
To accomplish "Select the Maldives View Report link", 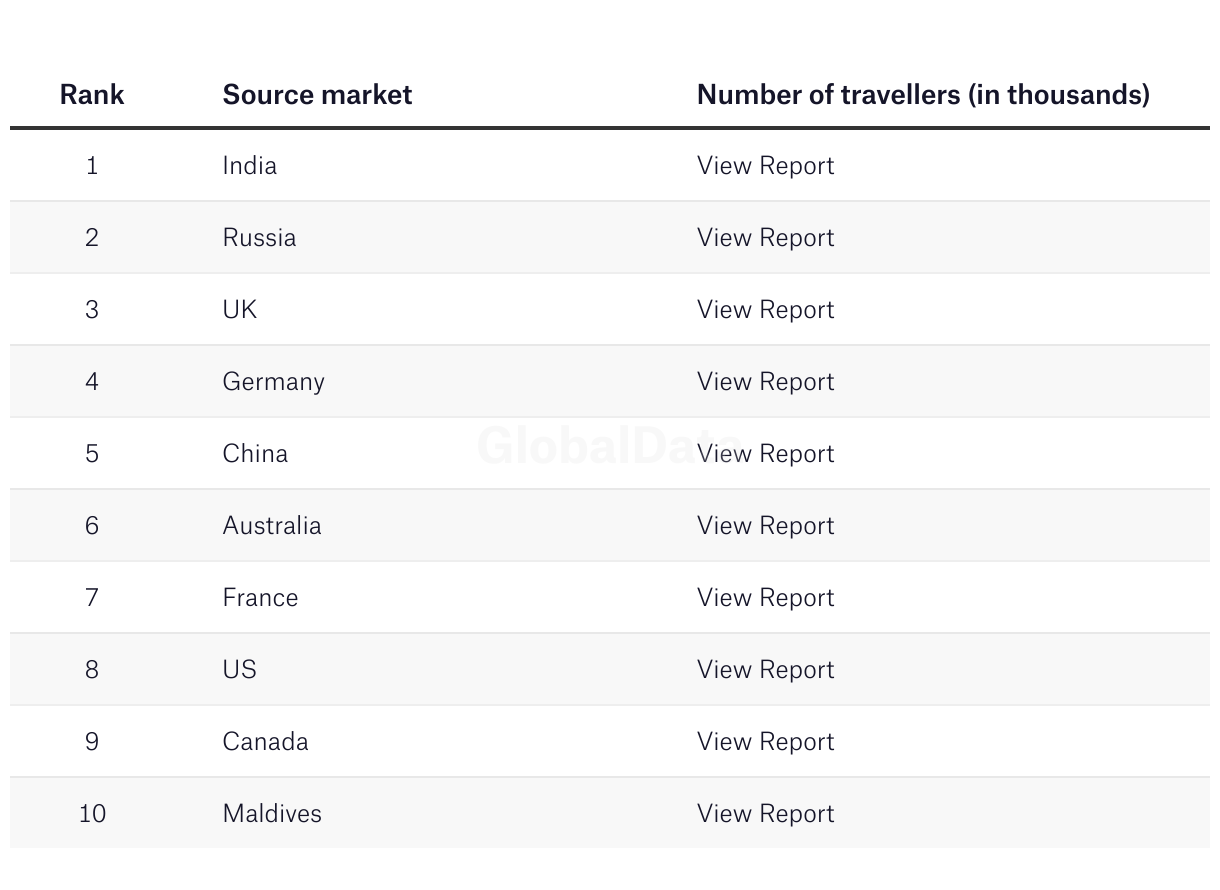I will pyautogui.click(x=765, y=813).
